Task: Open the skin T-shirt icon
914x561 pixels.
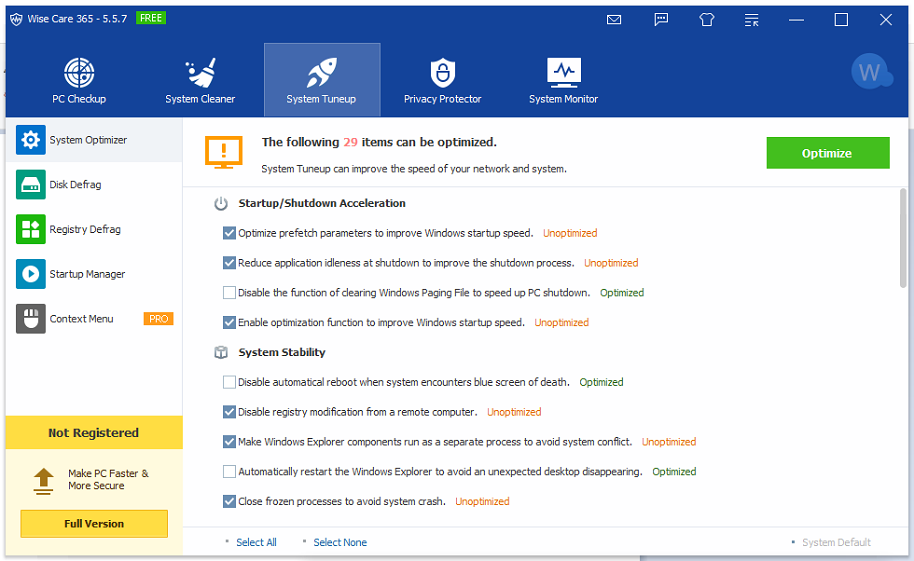Action: point(706,20)
